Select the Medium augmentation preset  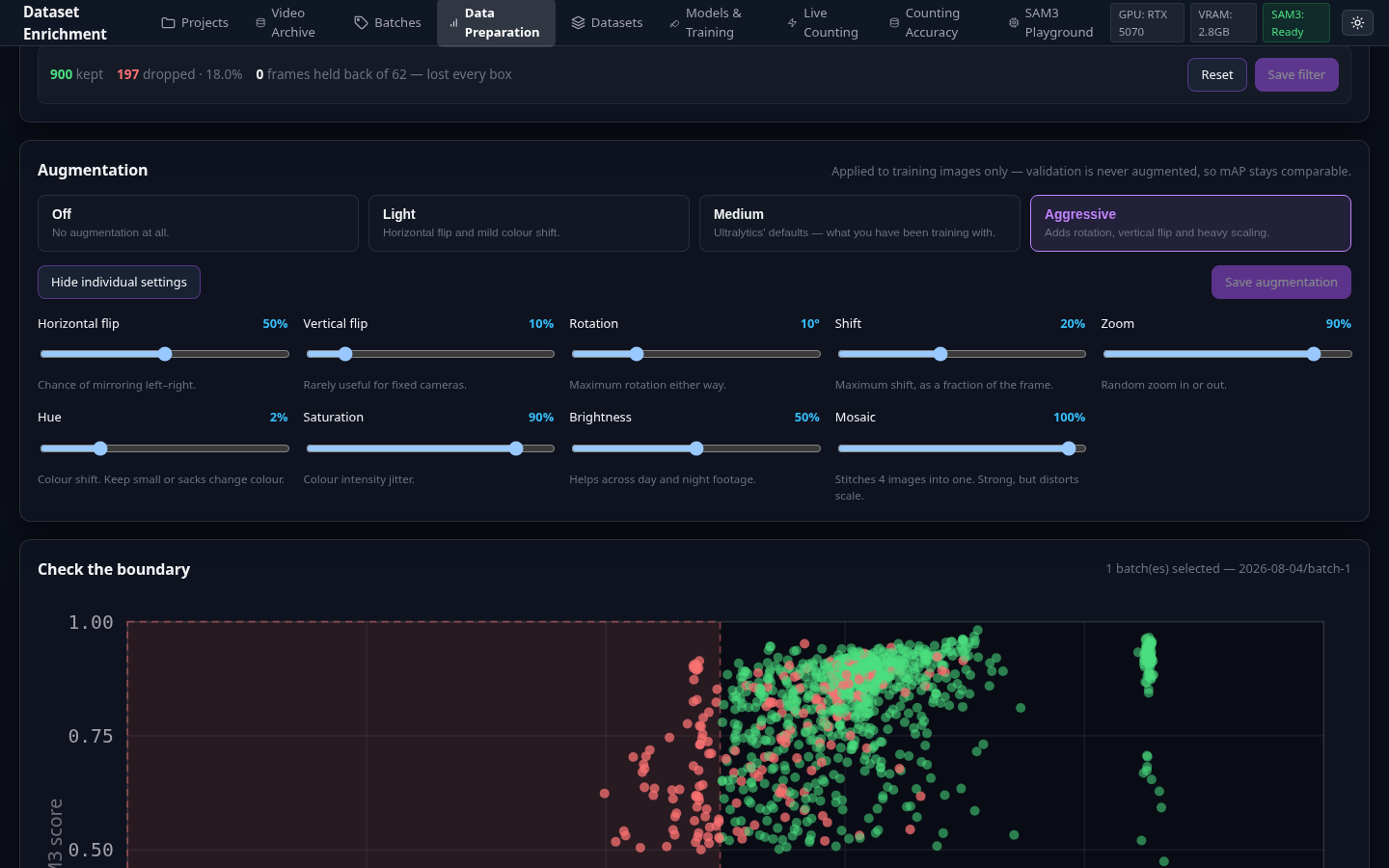[859, 223]
